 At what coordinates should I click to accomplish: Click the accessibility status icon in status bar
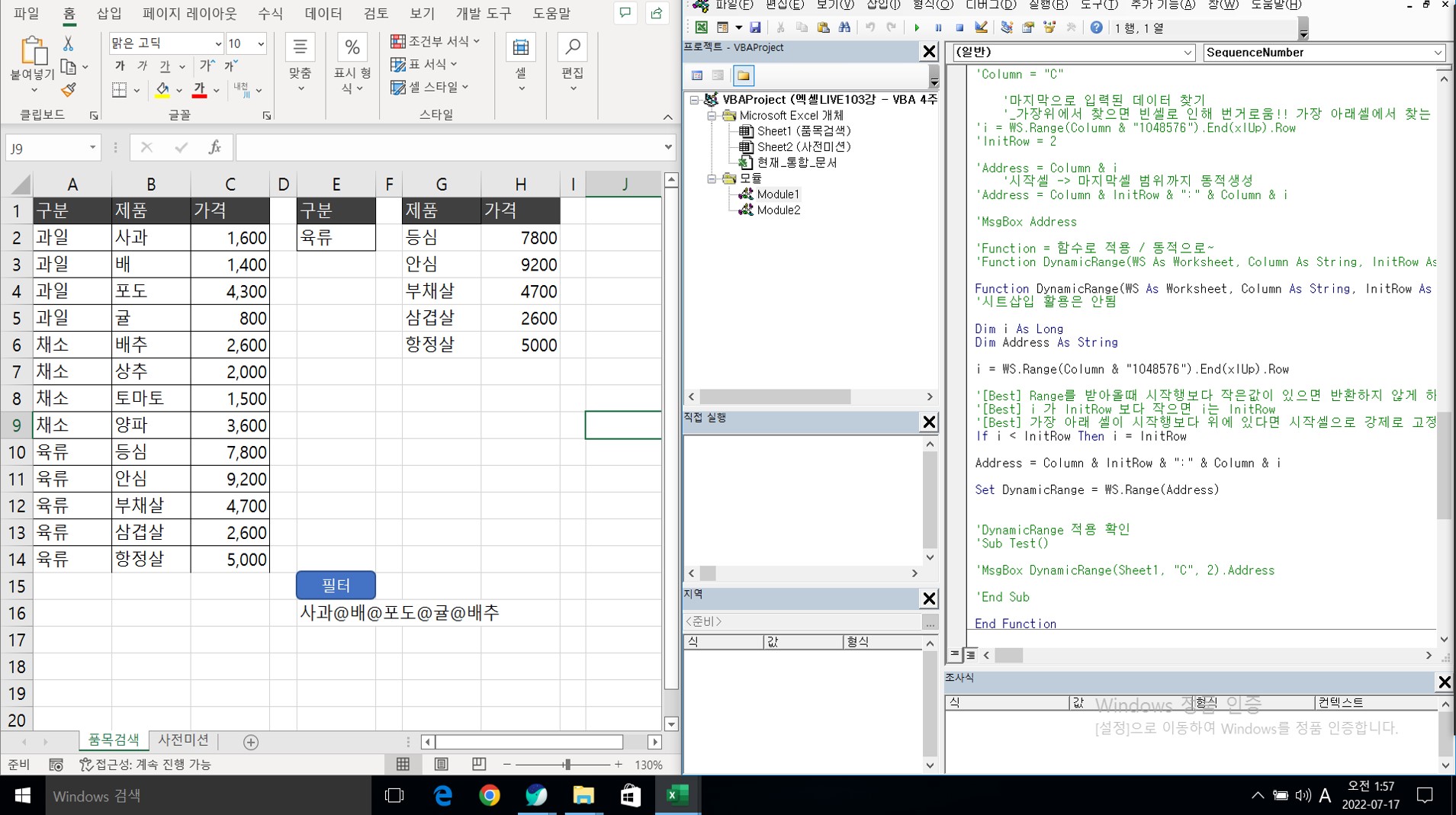point(86,764)
